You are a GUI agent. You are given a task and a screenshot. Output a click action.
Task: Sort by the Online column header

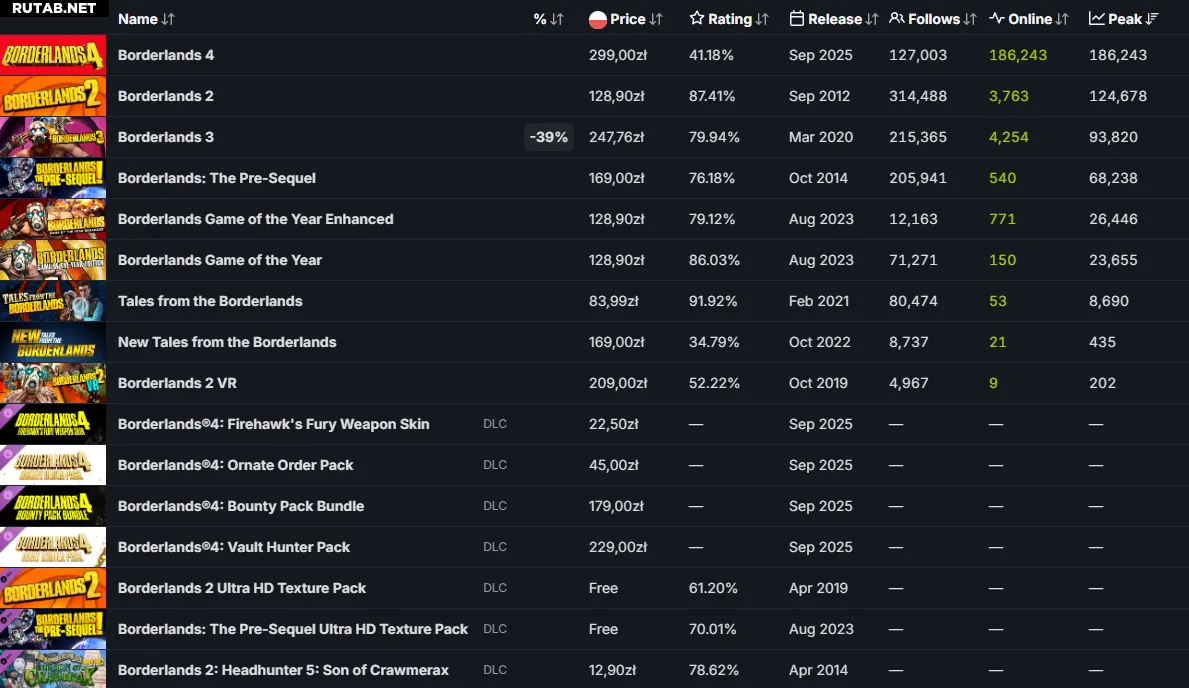click(x=1030, y=19)
